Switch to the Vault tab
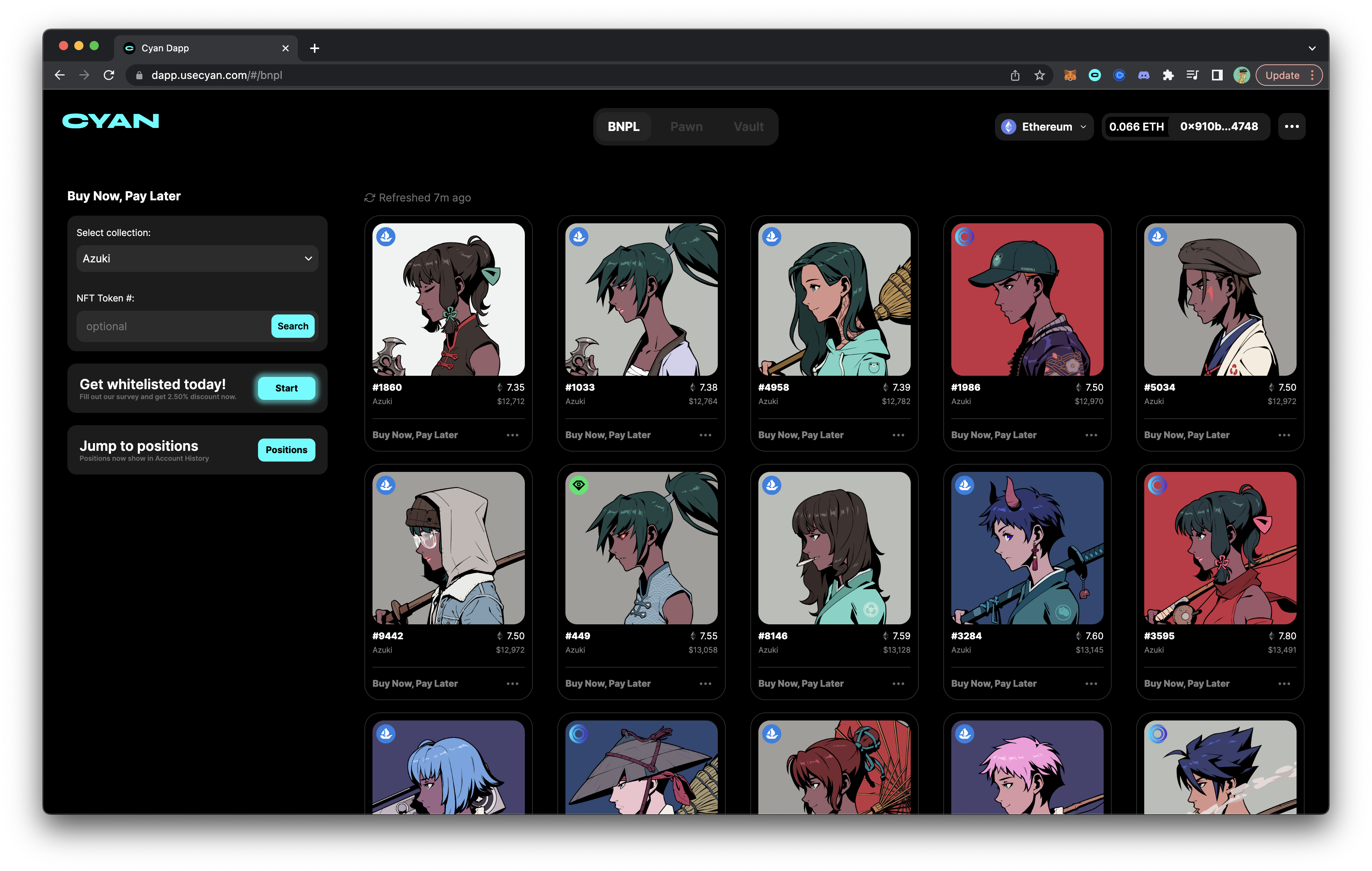Image resolution: width=1372 pixels, height=871 pixels. 748,126
